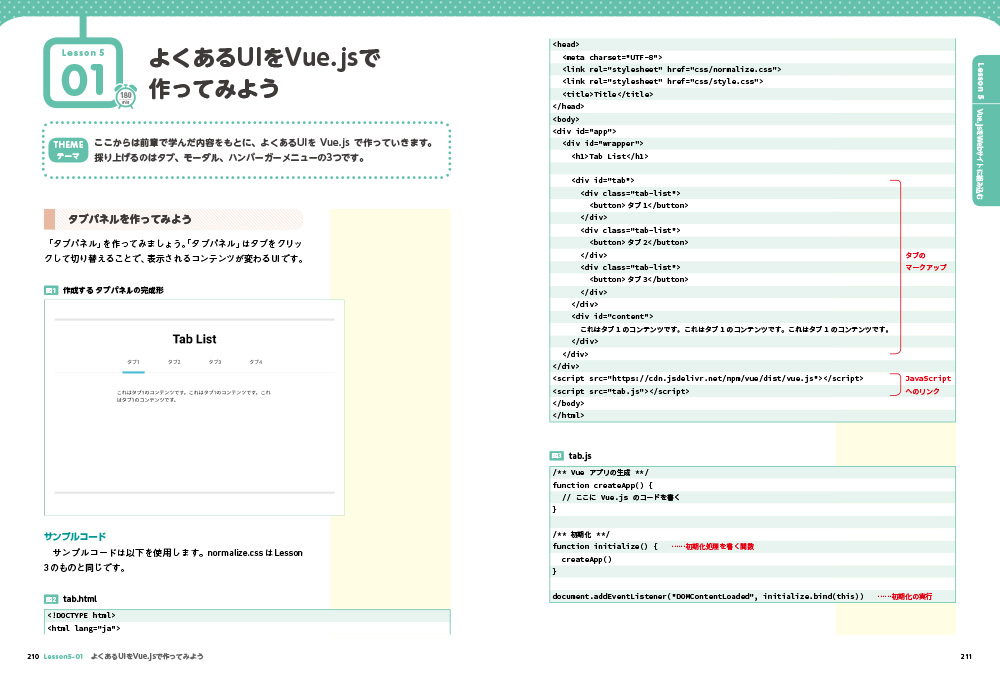The width and height of the screenshot is (1000, 679).
Task: Click the <div id="app"> line
Action: (x=584, y=131)
